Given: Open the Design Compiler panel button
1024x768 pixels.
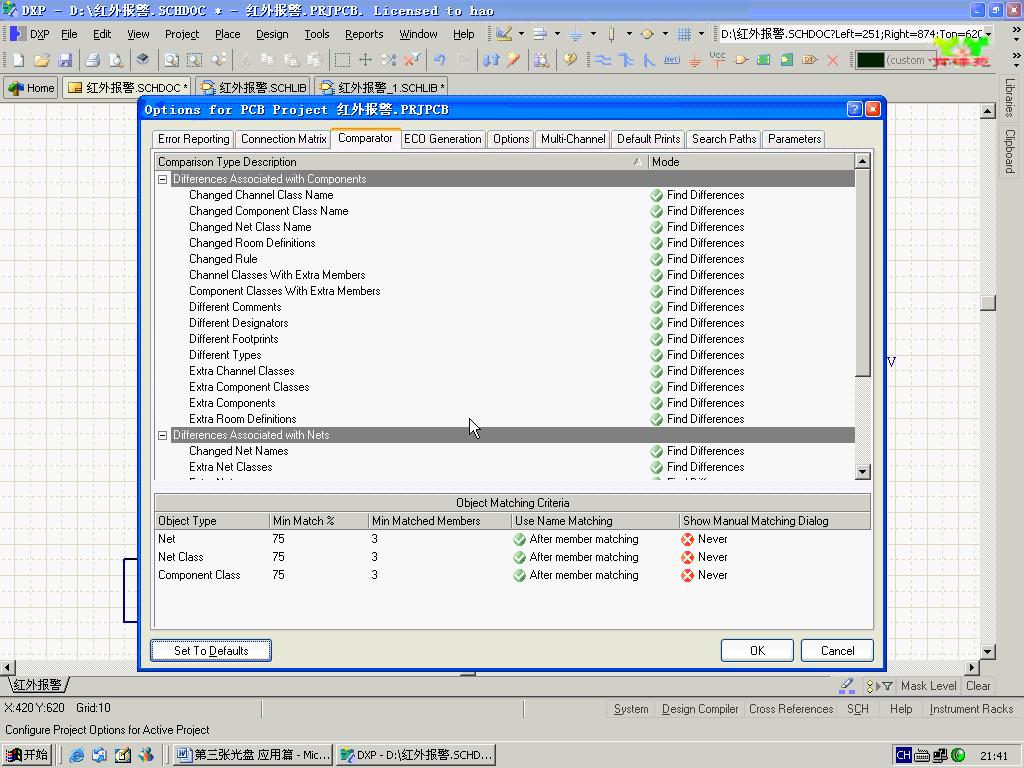Looking at the screenshot, I should coord(699,709).
